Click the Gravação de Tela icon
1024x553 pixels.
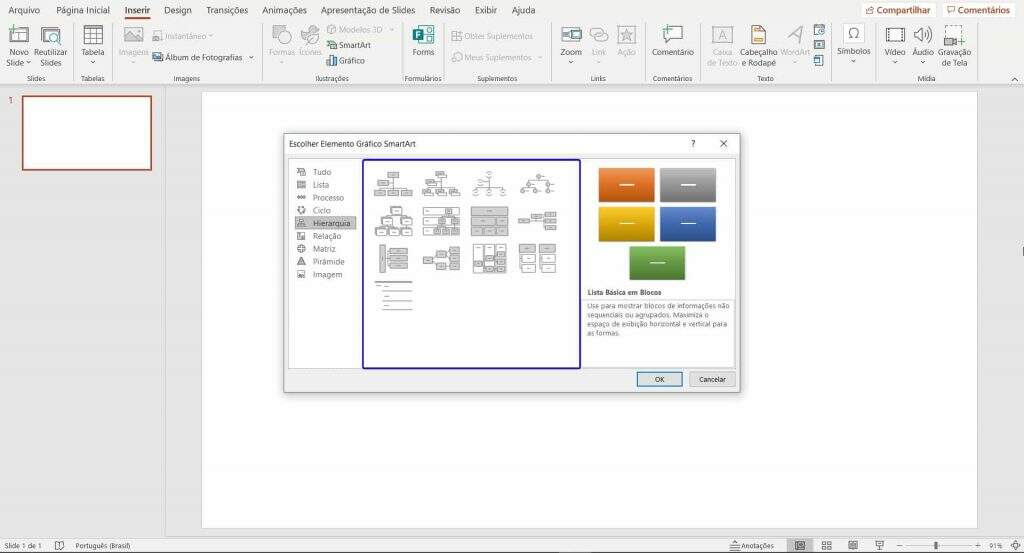(x=954, y=46)
